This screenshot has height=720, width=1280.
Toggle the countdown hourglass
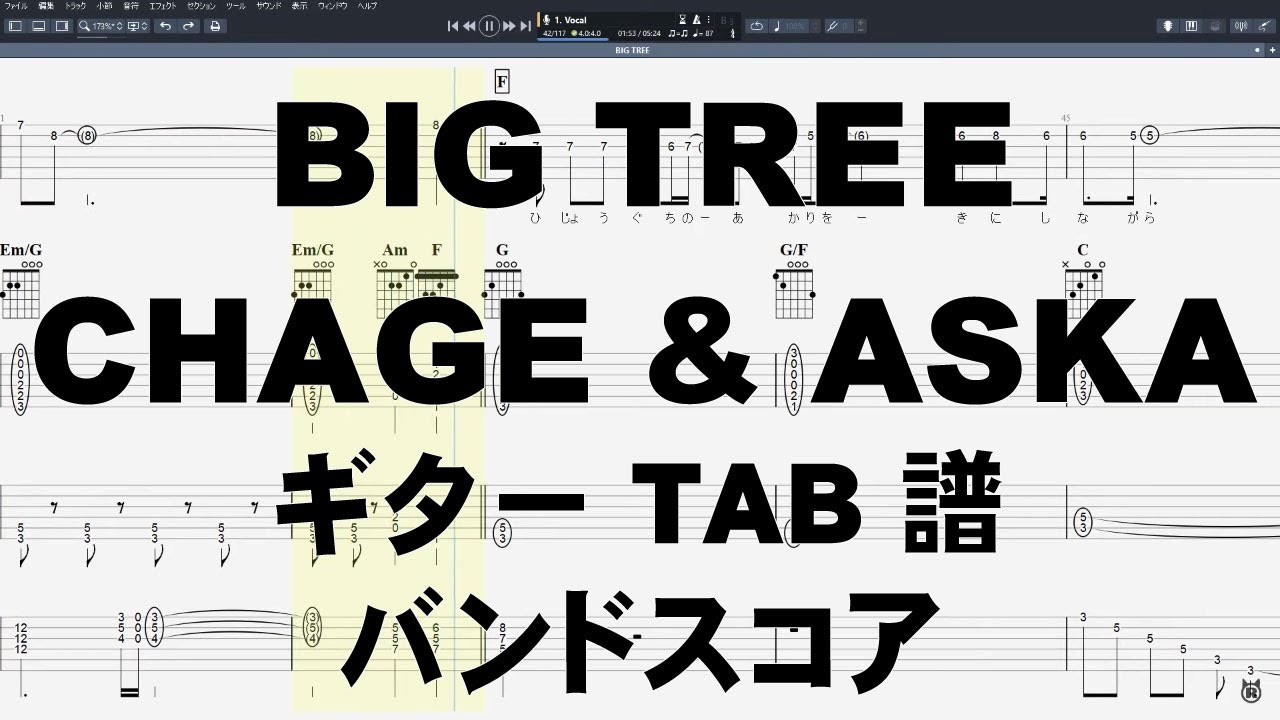683,20
